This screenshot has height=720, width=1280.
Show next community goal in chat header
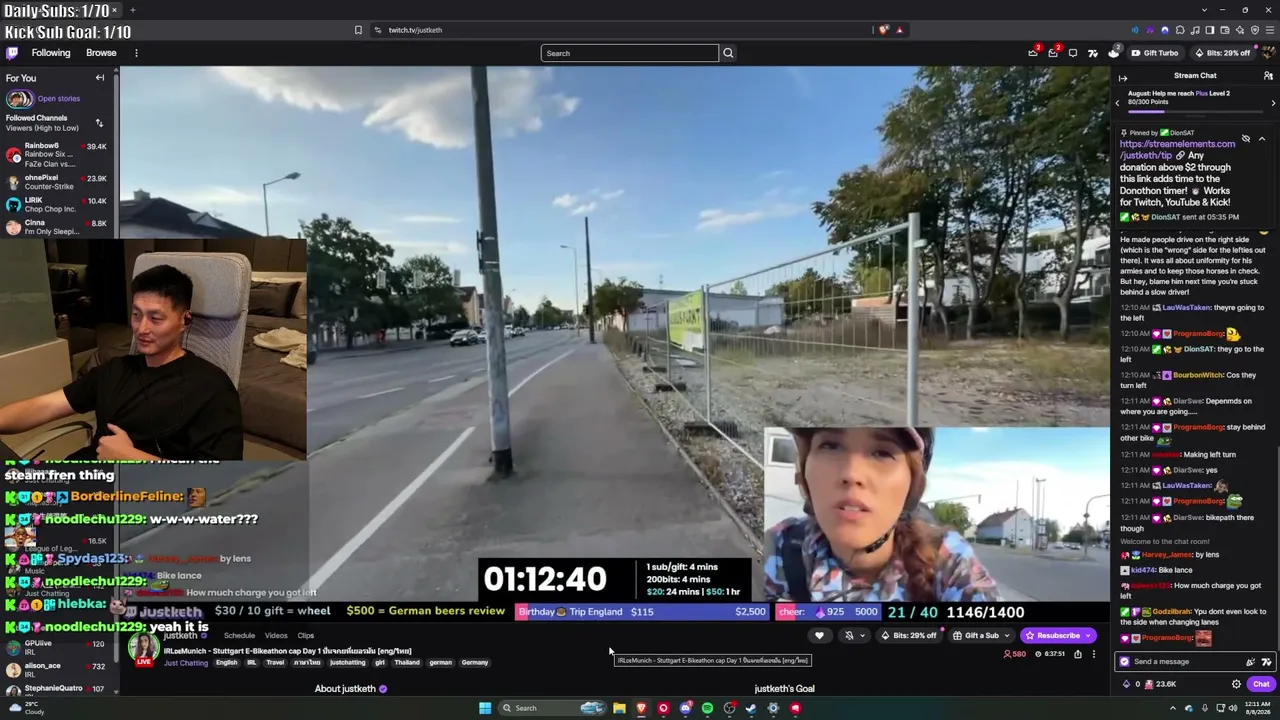pos(1273,103)
